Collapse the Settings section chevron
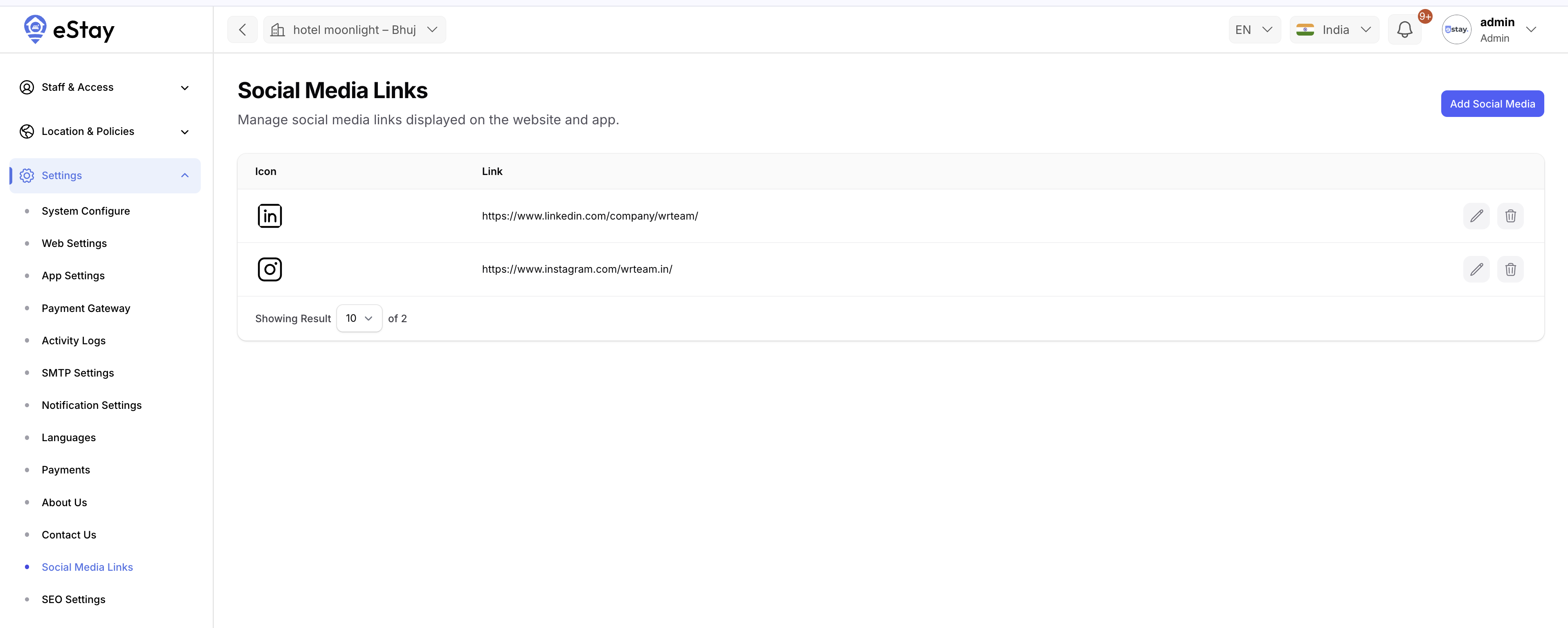The height and width of the screenshot is (628, 1568). point(185,176)
